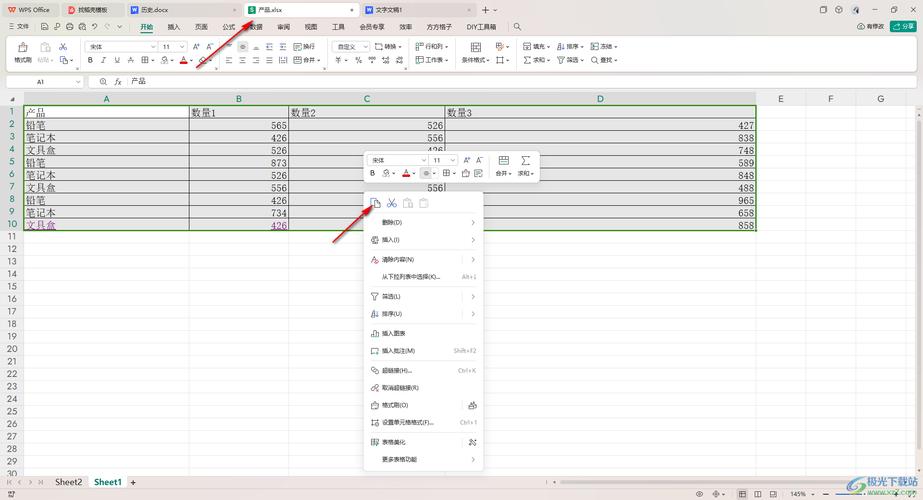Open the Name Box A1 dropdown
Screen dimensions: 923x500
point(78,82)
